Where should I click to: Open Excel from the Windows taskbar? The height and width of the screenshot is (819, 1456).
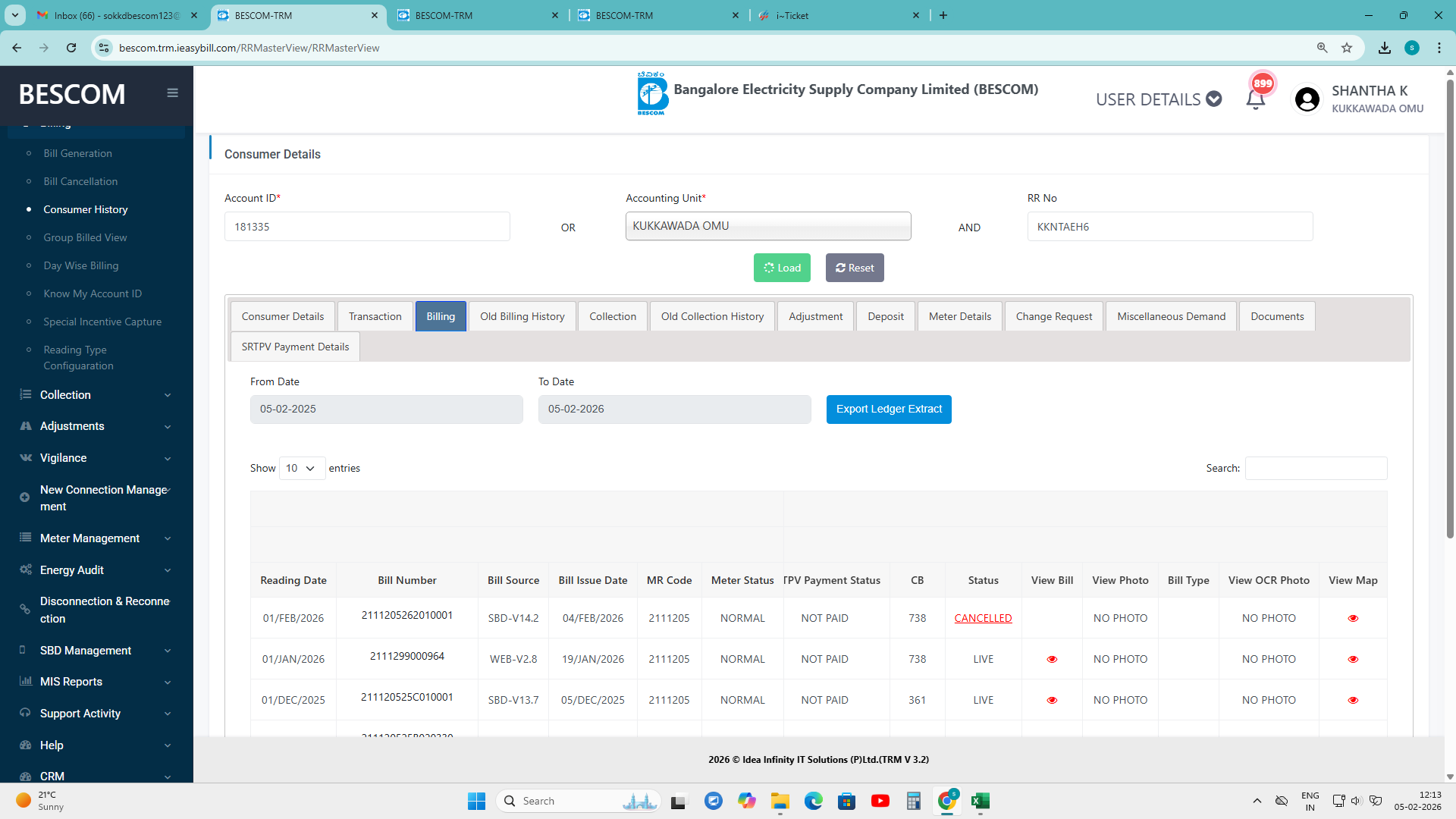[x=980, y=801]
